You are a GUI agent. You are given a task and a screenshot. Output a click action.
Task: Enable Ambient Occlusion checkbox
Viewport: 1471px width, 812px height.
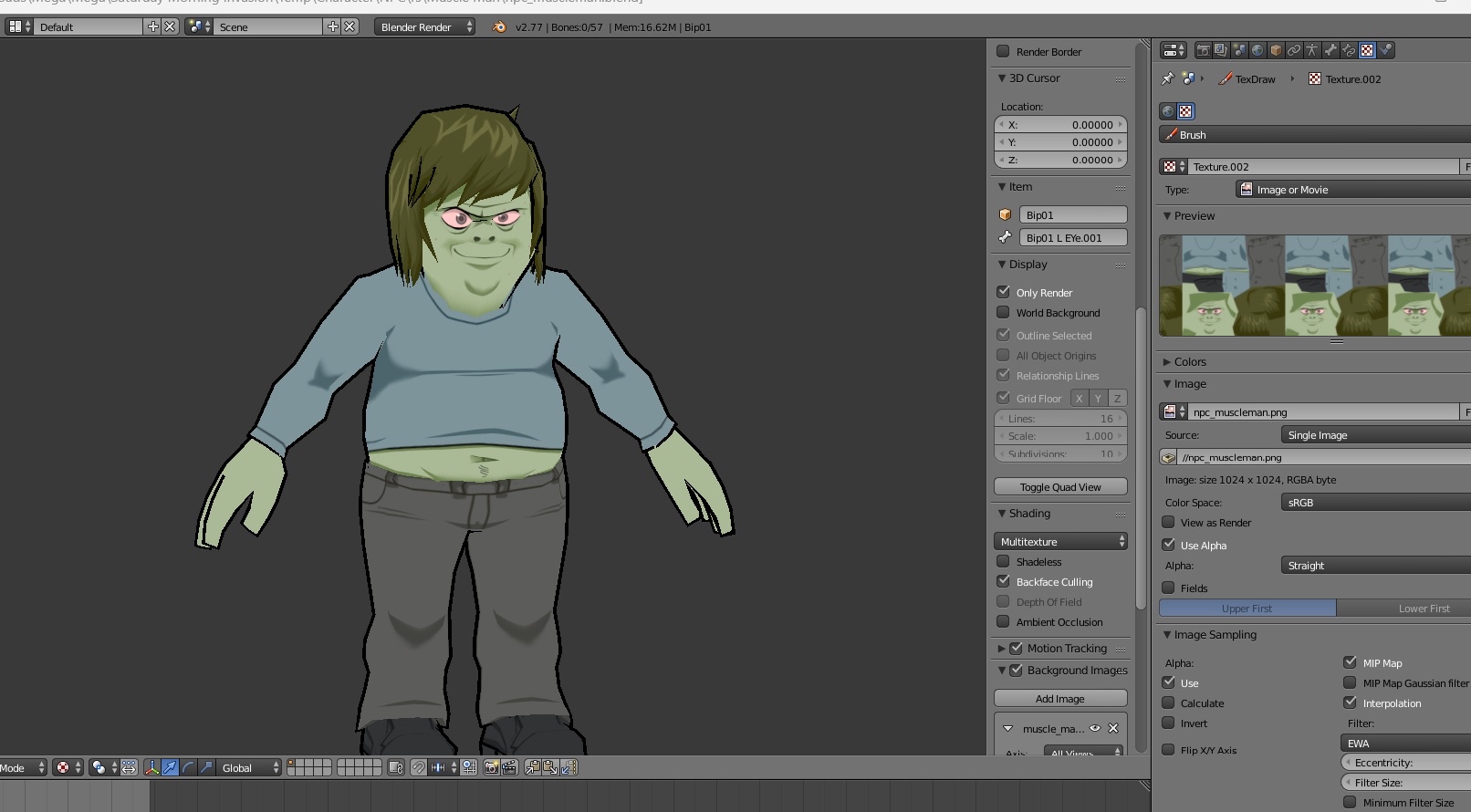1003,621
